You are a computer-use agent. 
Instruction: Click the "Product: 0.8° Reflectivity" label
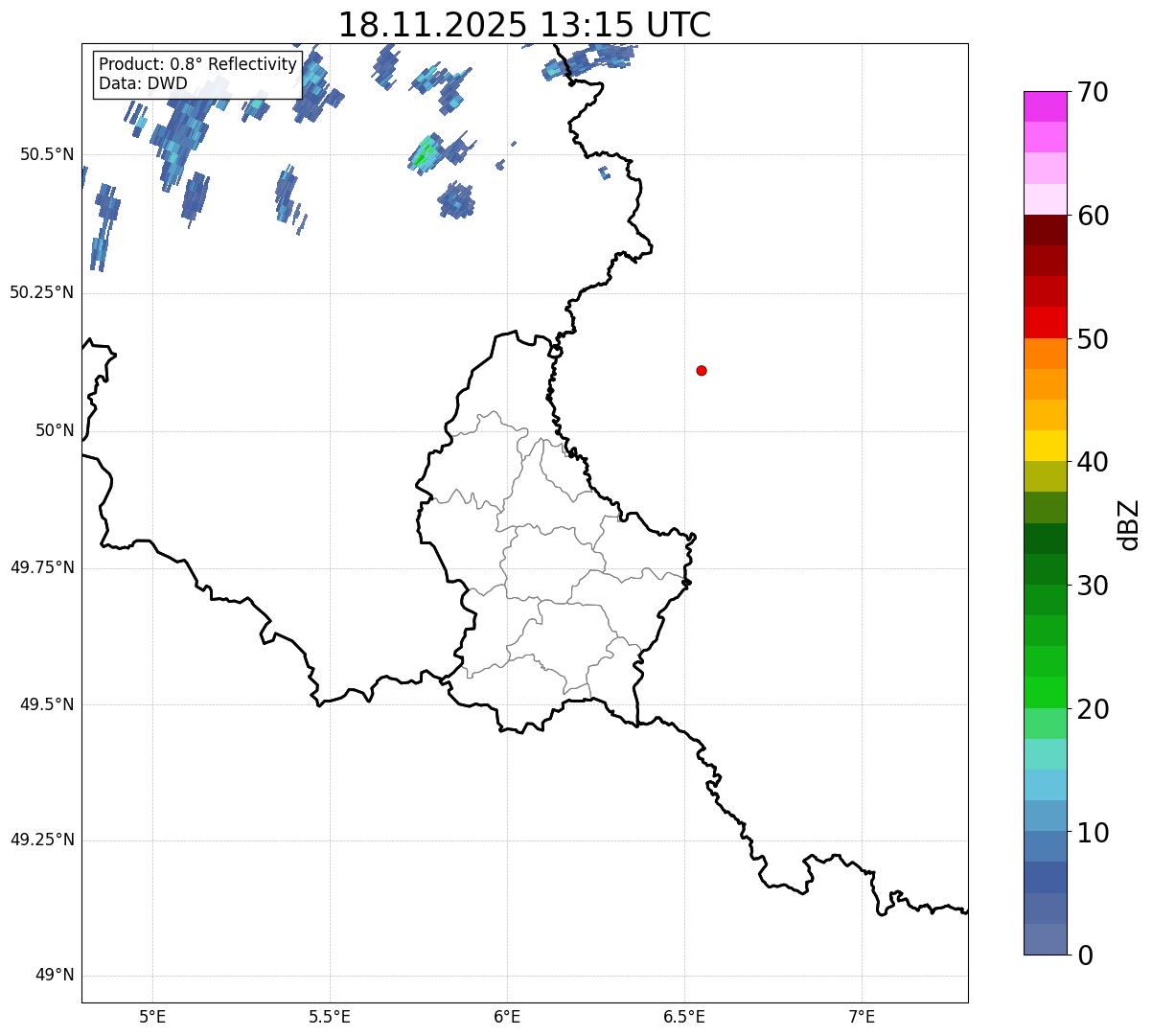(x=197, y=64)
